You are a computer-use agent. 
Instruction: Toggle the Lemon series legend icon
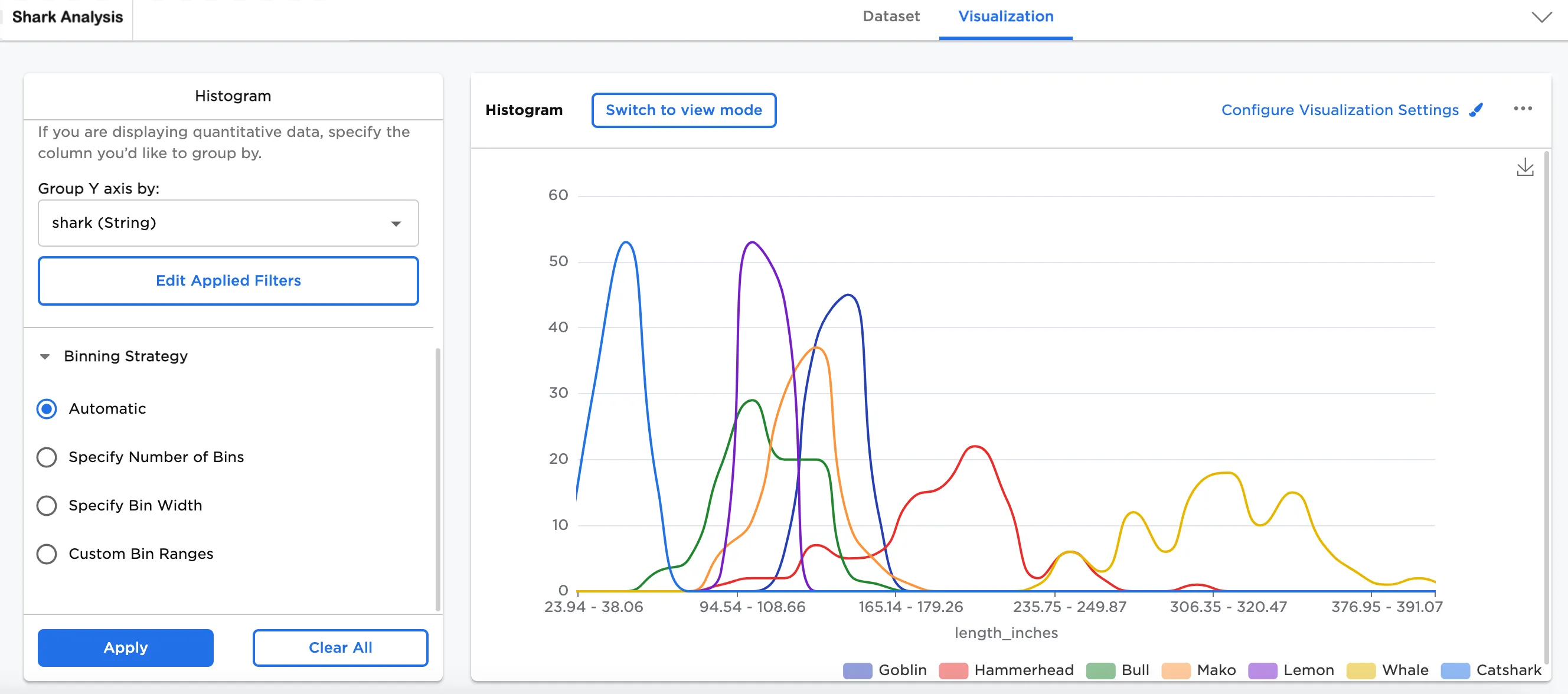point(1262,670)
